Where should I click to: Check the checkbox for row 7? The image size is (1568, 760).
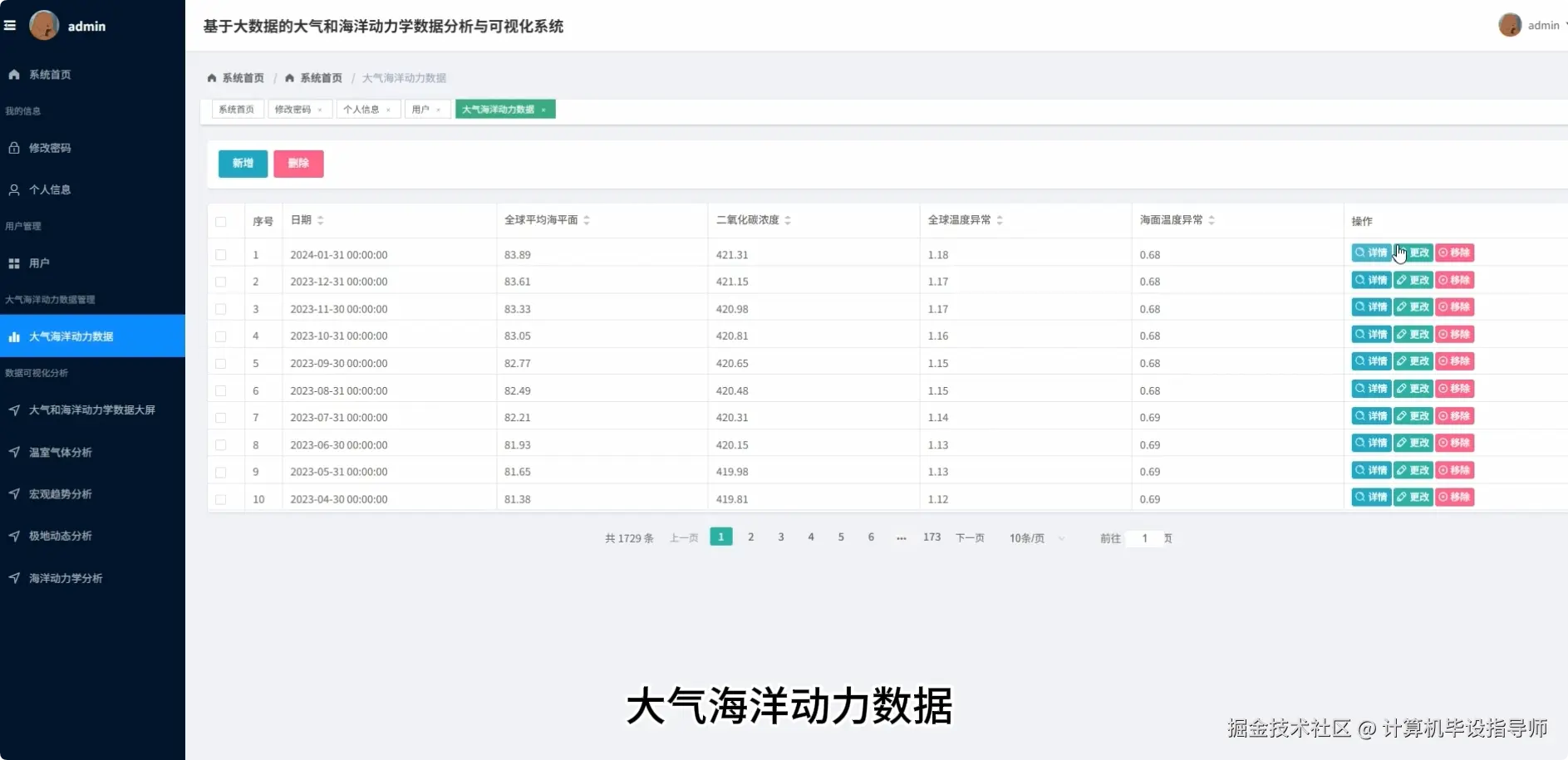coord(221,418)
